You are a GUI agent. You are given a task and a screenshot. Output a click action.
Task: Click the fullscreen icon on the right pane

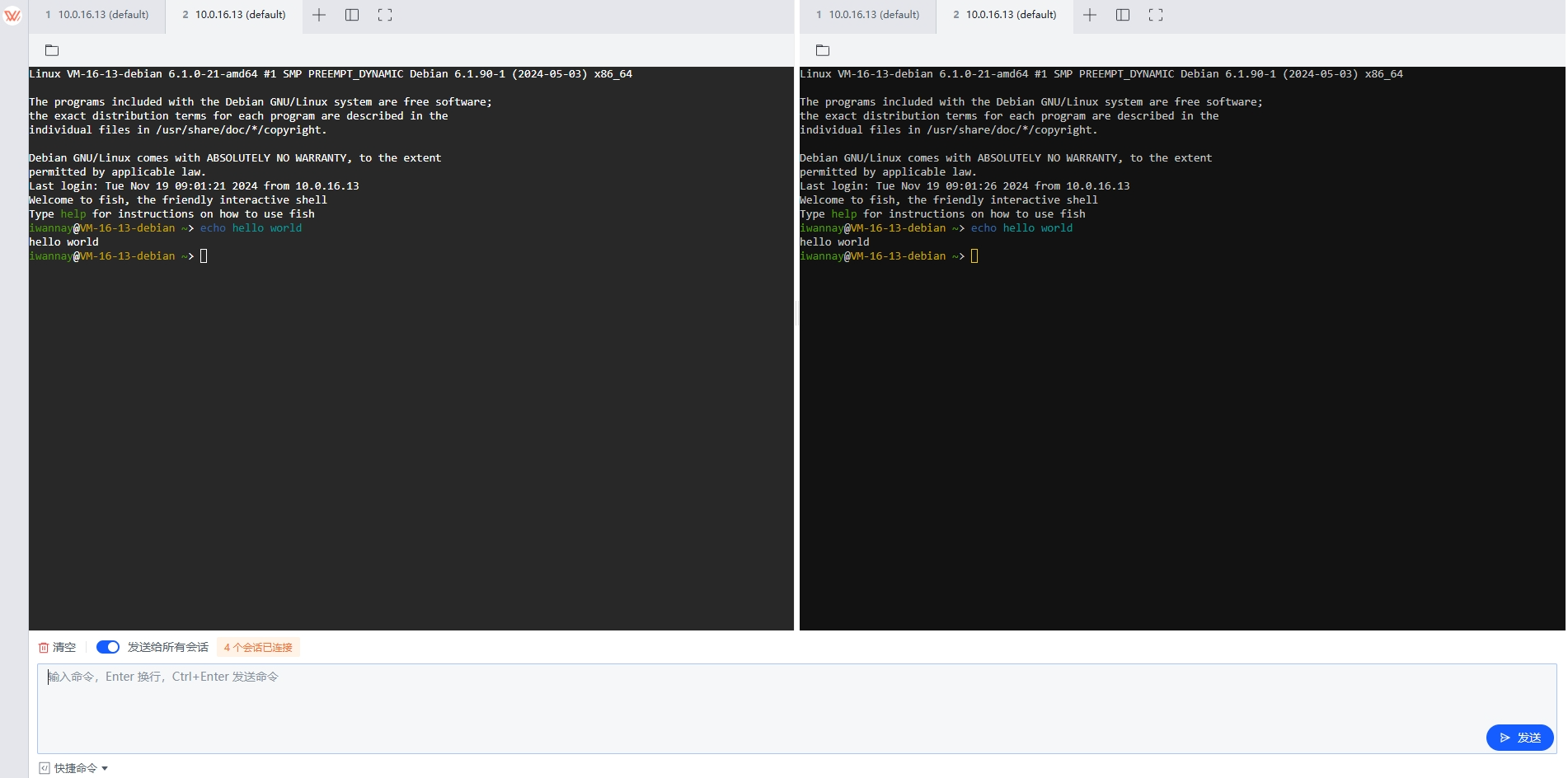pos(1155,14)
